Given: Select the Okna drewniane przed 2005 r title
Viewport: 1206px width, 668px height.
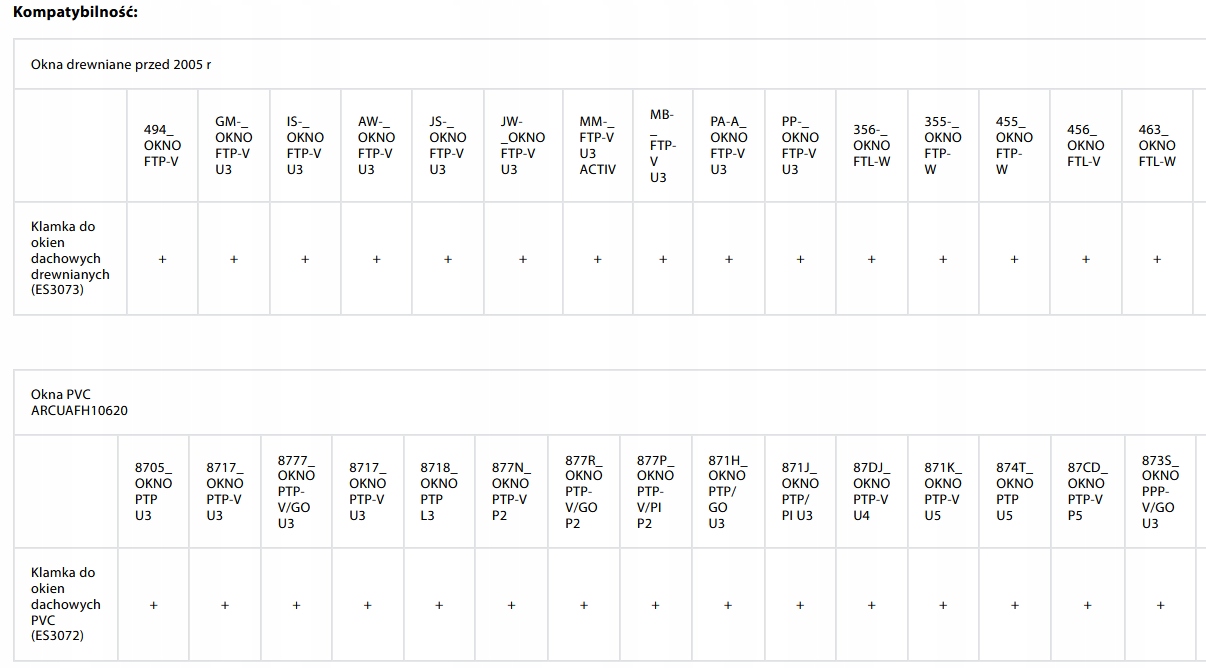Looking at the screenshot, I should (121, 64).
